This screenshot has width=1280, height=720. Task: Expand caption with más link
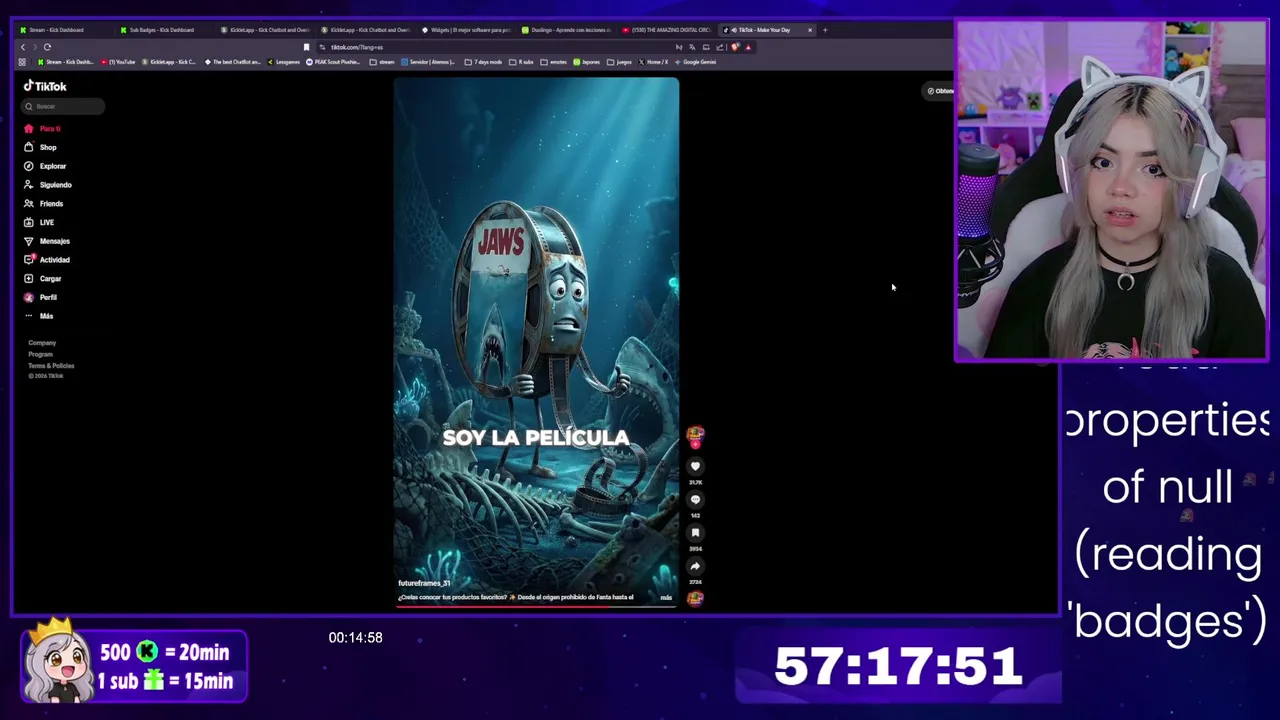[x=666, y=597]
